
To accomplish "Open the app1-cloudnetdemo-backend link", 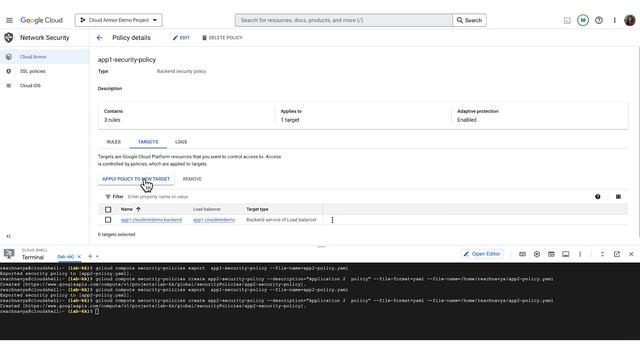I will coord(151,220).
